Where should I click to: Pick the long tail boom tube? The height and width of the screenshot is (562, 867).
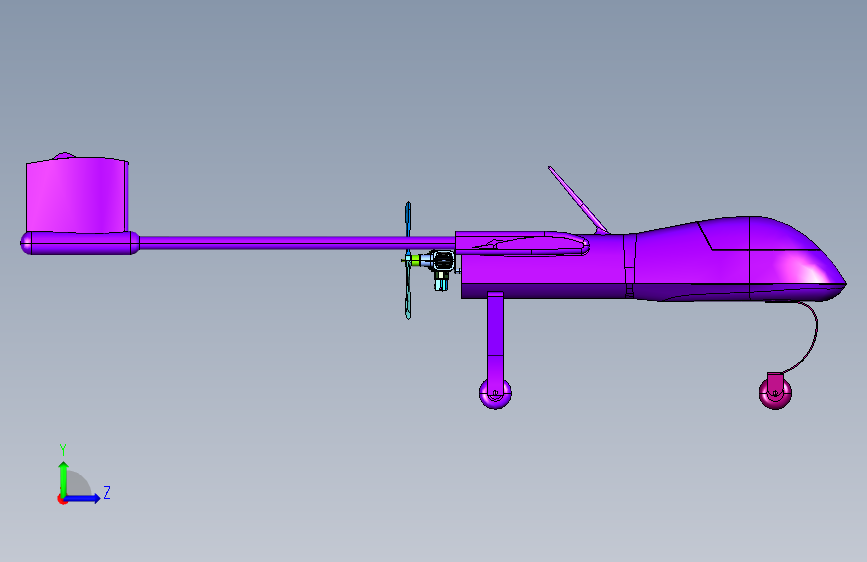pyautogui.click(x=297, y=242)
